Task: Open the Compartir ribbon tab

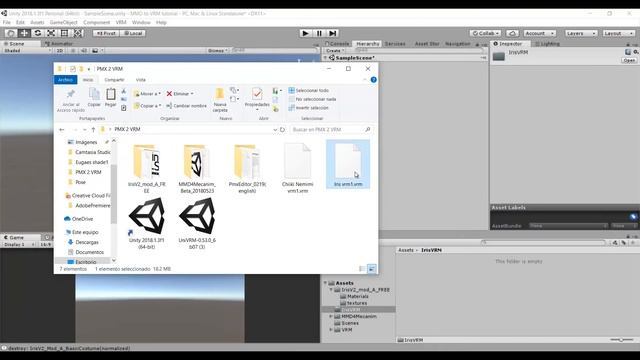Action: click(114, 80)
